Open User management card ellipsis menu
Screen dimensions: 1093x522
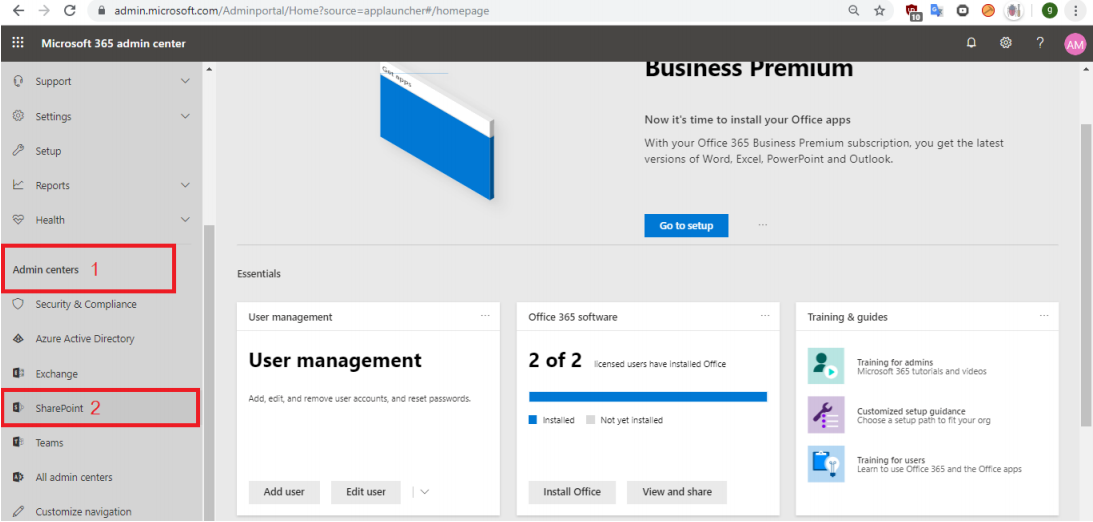tap(486, 316)
